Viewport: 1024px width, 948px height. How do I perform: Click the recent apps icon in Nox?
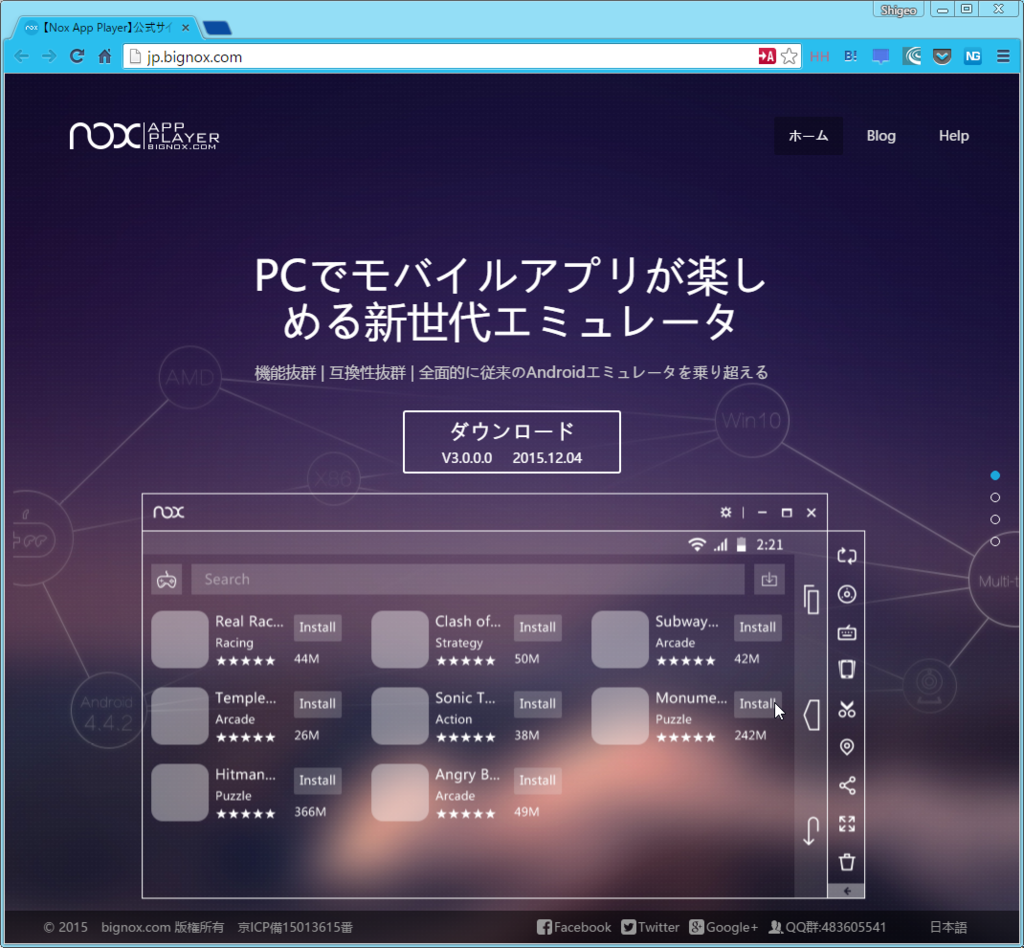pyautogui.click(x=811, y=599)
